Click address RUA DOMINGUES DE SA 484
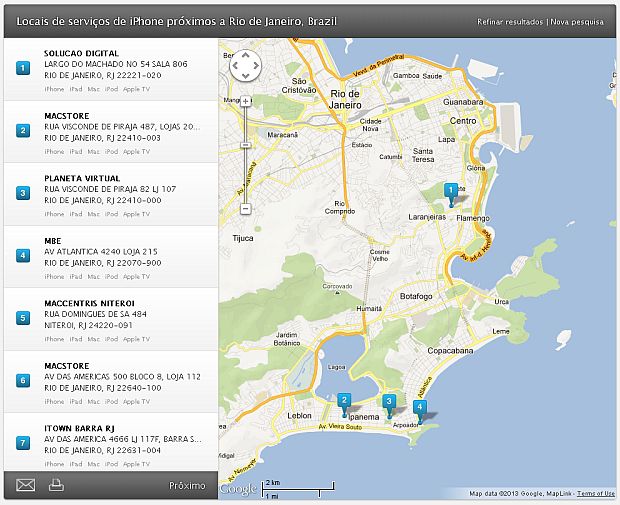 point(95,314)
